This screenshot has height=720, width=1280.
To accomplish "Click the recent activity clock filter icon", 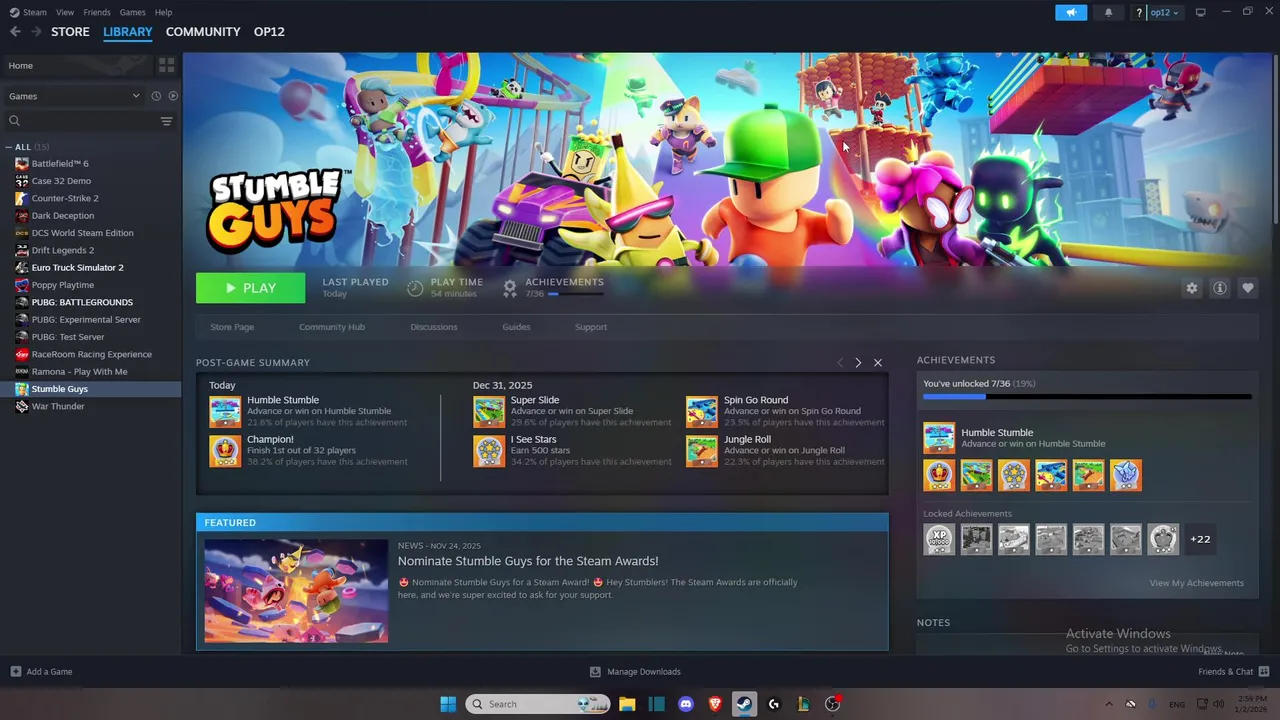I will pyautogui.click(x=156, y=96).
